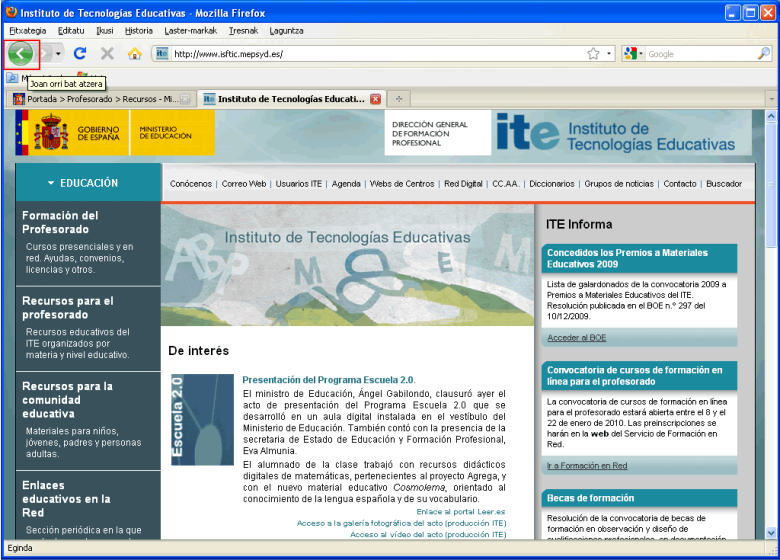Open a new tab with plus button
Viewport: 780px width, 560px height.
click(398, 99)
